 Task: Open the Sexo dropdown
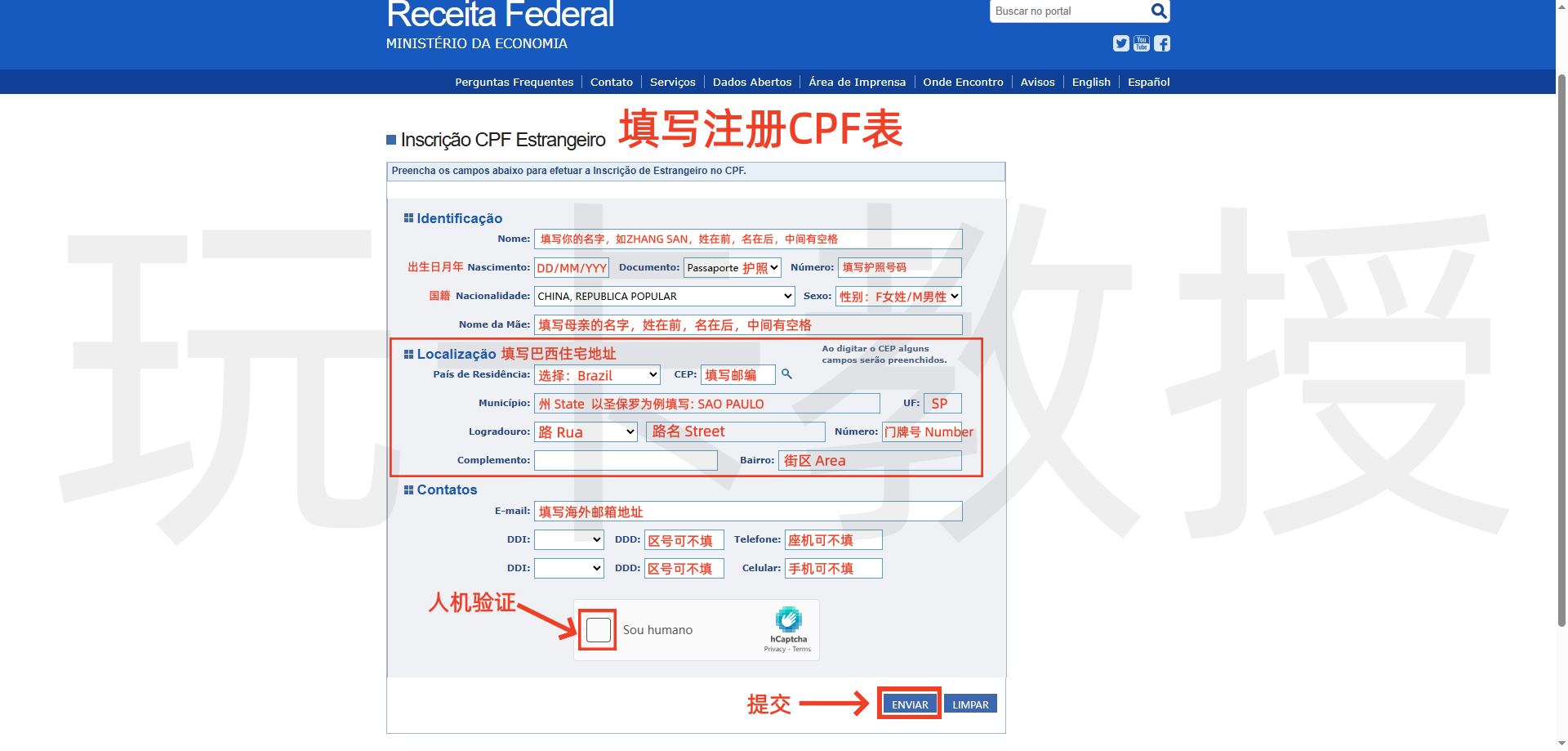click(898, 297)
